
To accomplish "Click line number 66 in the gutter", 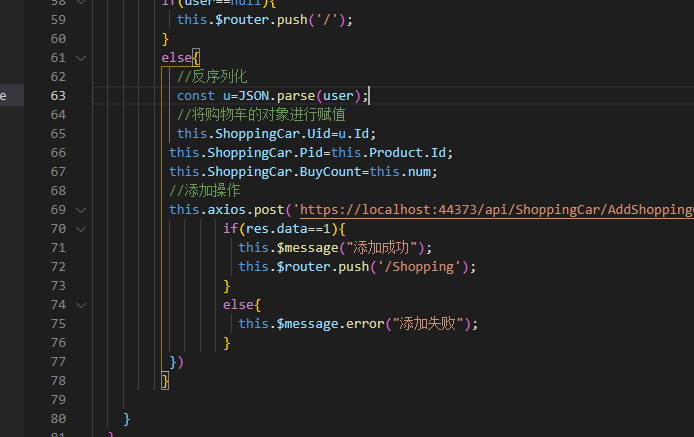I will [x=58, y=153].
